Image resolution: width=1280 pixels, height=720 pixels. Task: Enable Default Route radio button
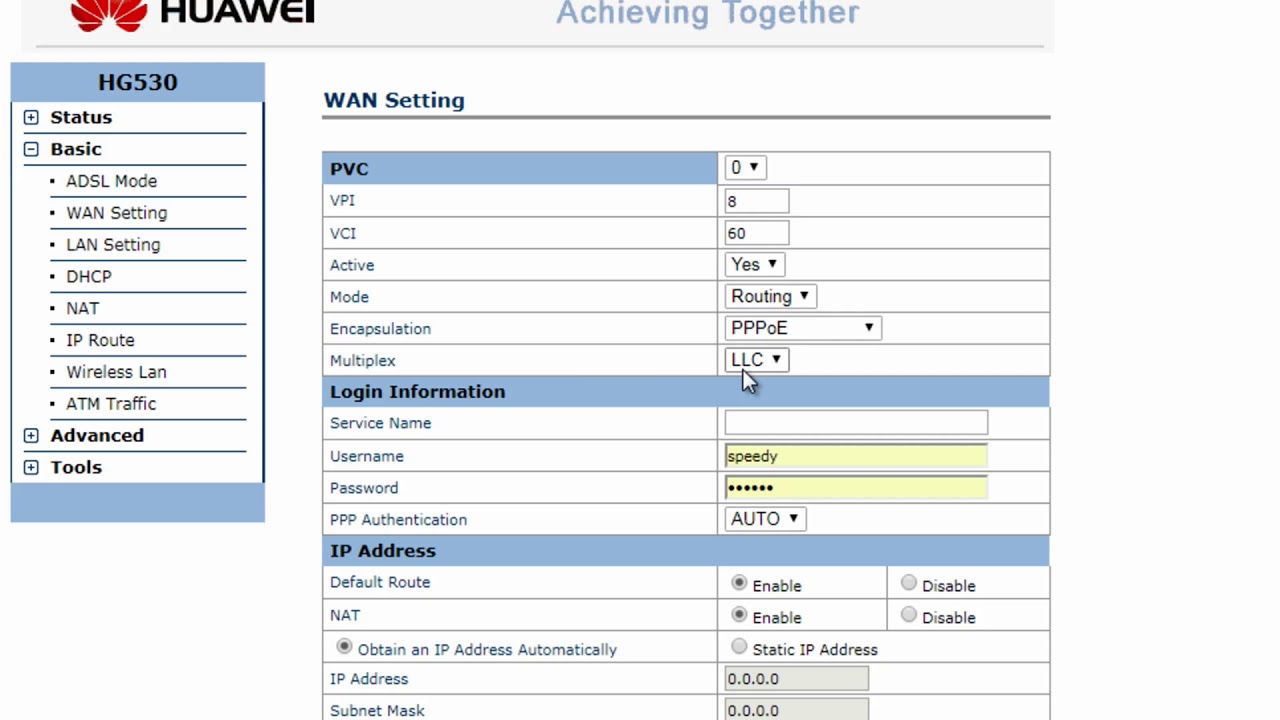tap(739, 583)
